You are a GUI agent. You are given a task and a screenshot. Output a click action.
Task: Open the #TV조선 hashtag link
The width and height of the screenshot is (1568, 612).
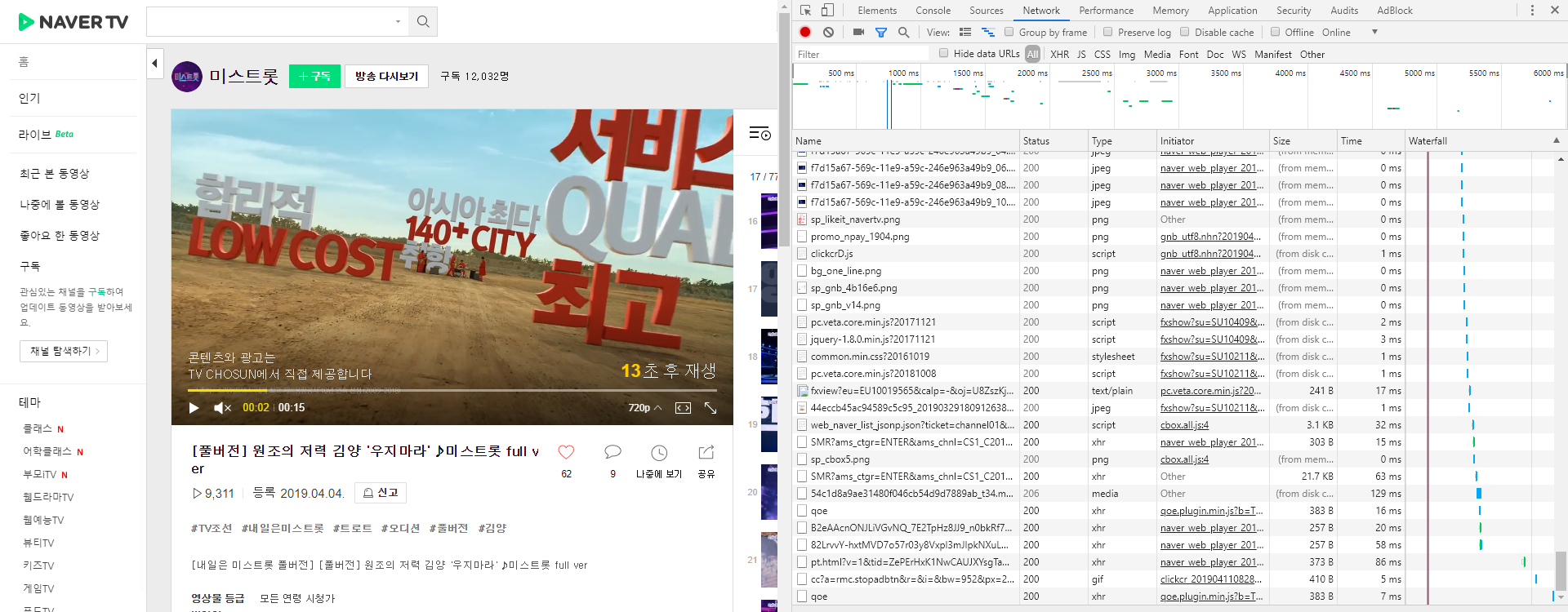click(x=212, y=528)
